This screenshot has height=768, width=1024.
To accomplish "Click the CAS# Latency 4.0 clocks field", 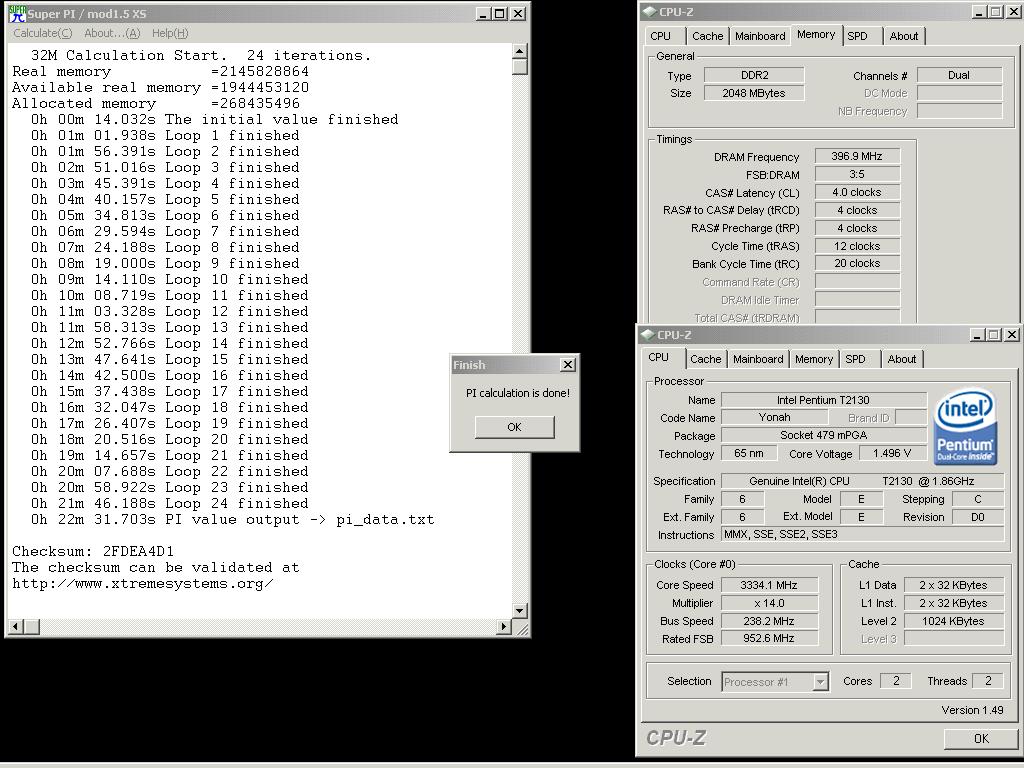I will coord(857,192).
